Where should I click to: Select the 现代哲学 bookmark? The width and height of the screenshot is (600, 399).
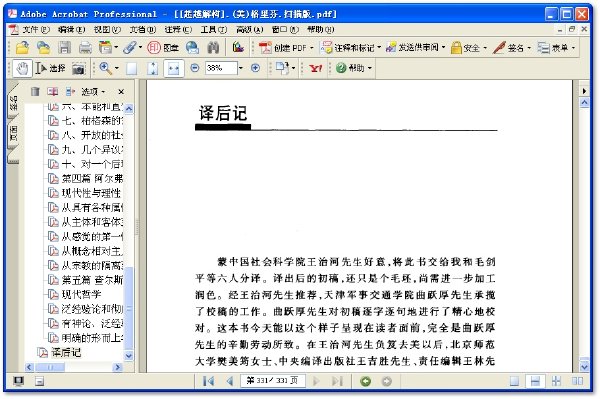pos(81,294)
